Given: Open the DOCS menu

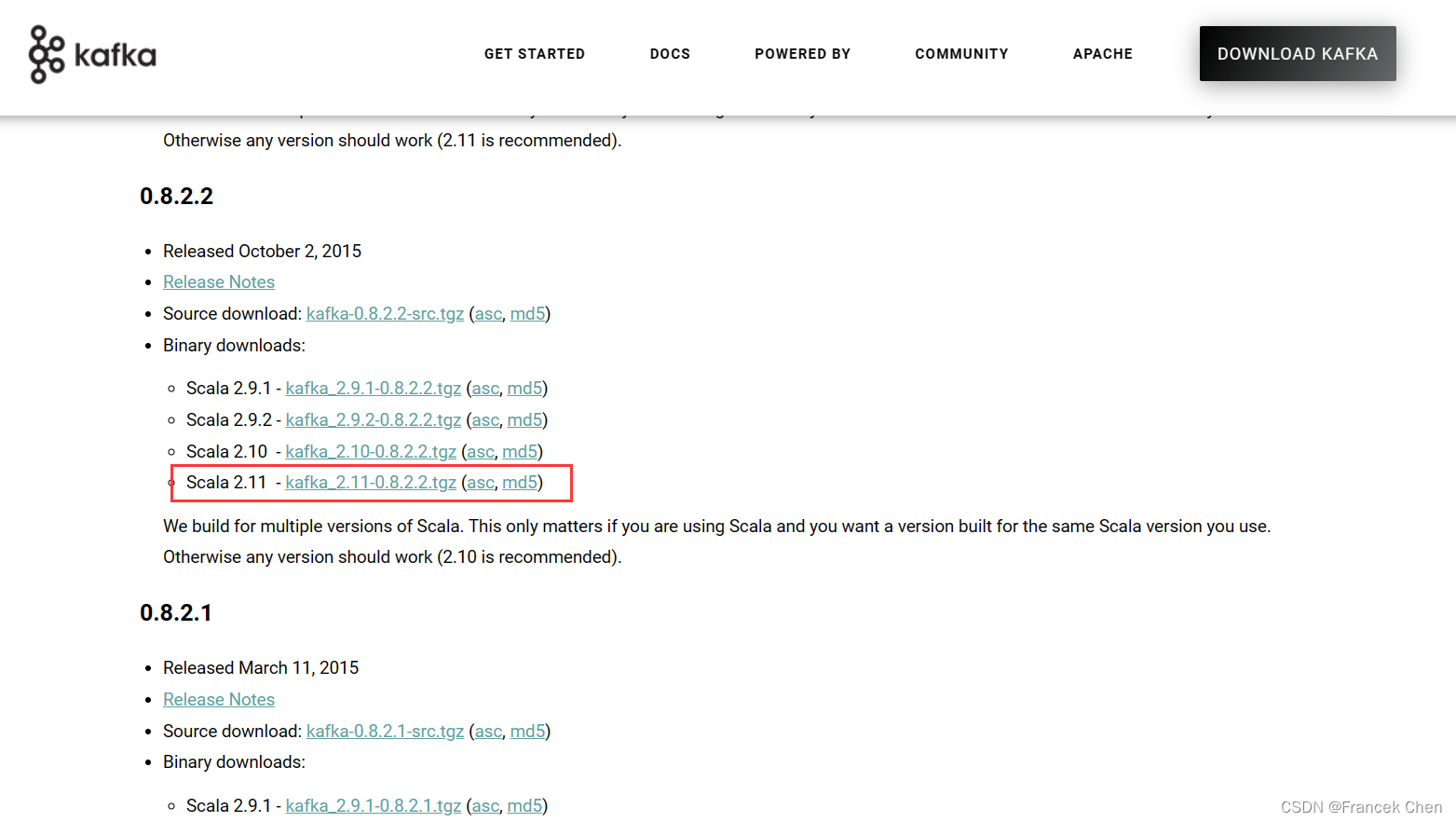Looking at the screenshot, I should tap(670, 54).
